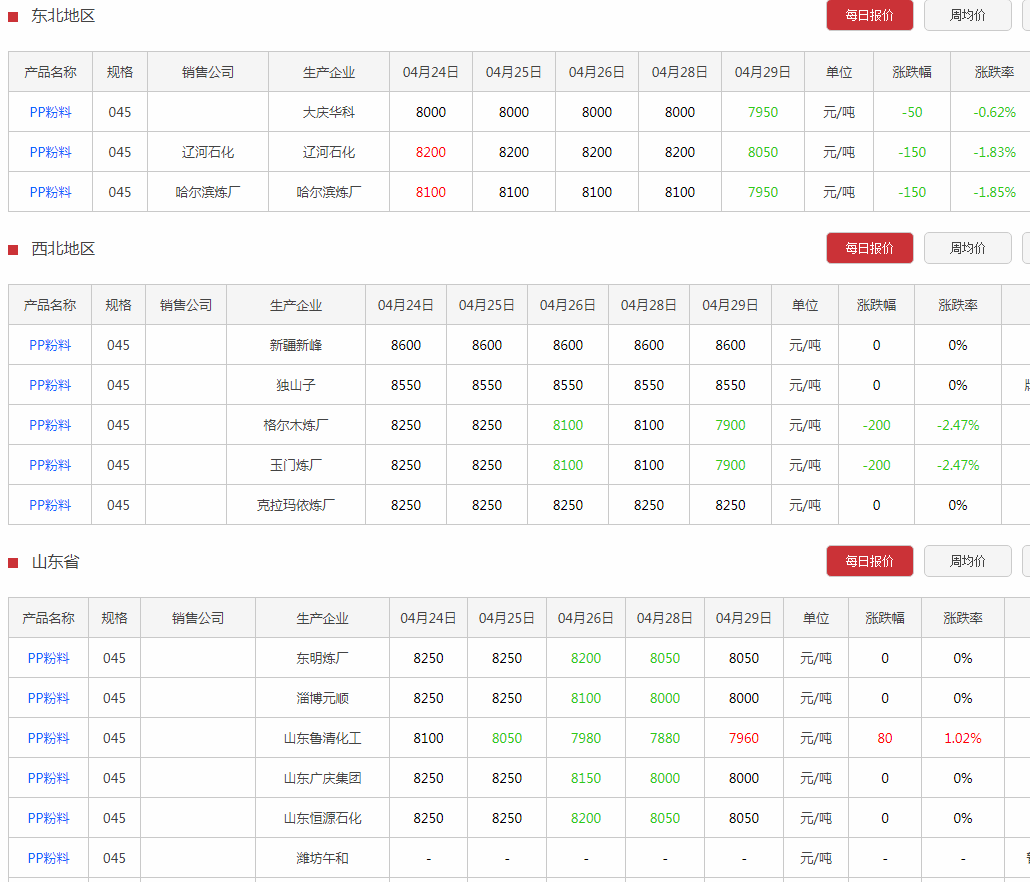This screenshot has height=882, width=1030.
Task: Click red 8100 price for 哈尔滨炼厂
Action: click(431, 192)
